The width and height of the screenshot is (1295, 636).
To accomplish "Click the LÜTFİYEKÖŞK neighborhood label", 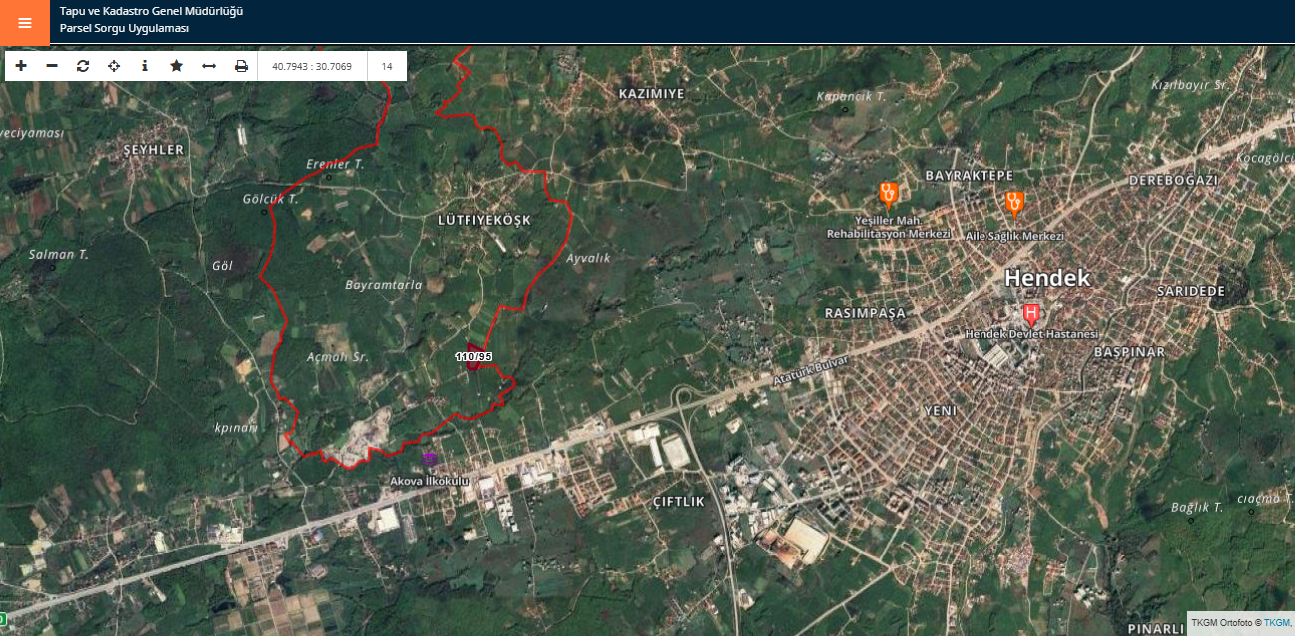I will [484, 219].
